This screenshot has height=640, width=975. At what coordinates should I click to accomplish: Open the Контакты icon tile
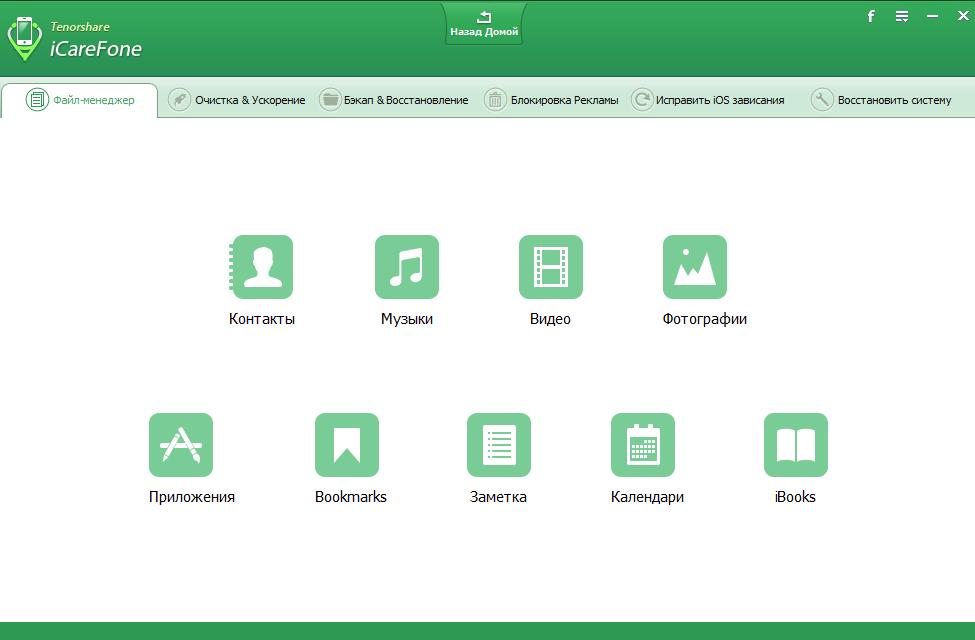click(x=262, y=267)
